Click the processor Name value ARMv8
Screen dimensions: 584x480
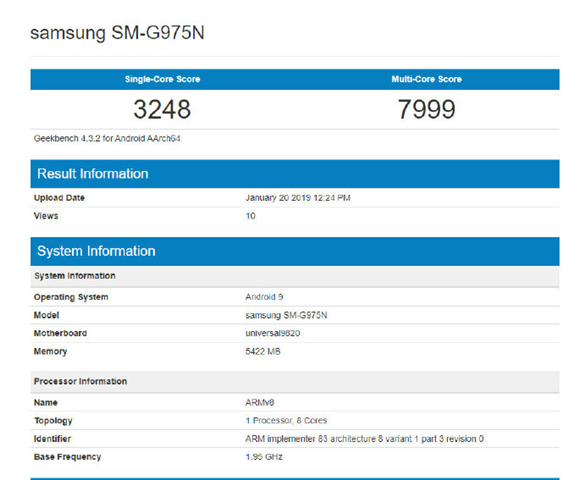pos(260,403)
